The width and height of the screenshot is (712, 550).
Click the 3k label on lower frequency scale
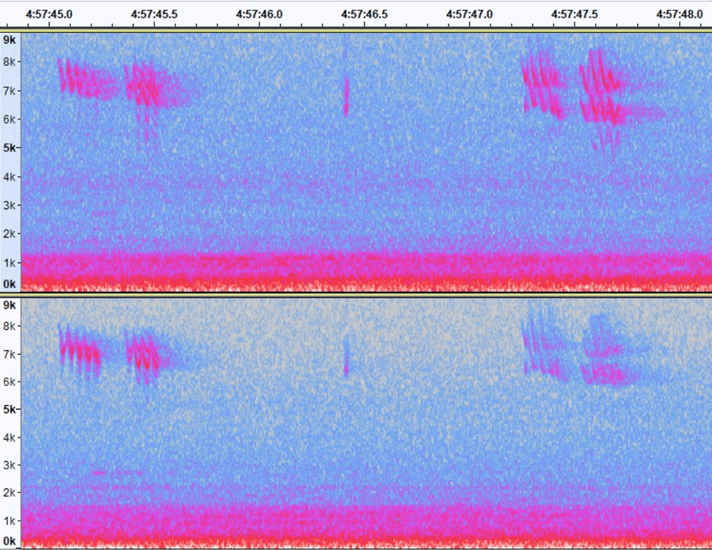(x=9, y=465)
